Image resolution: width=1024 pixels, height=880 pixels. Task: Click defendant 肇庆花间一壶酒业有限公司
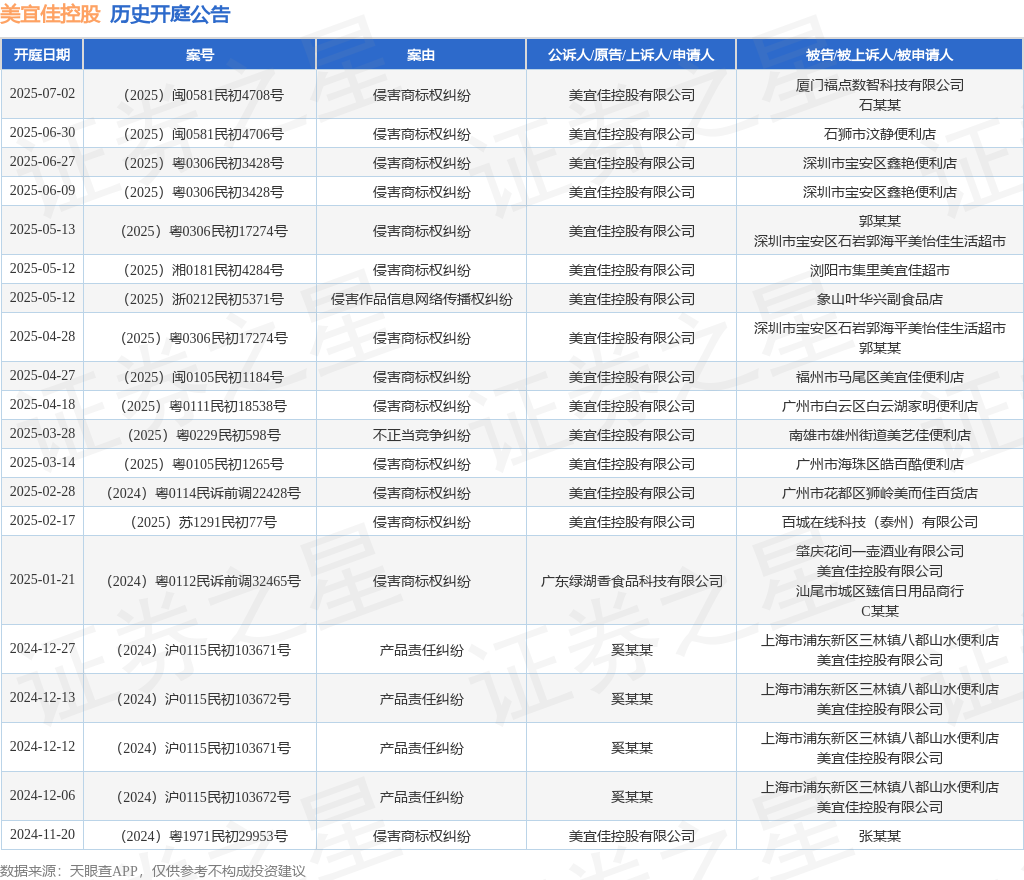(880, 552)
